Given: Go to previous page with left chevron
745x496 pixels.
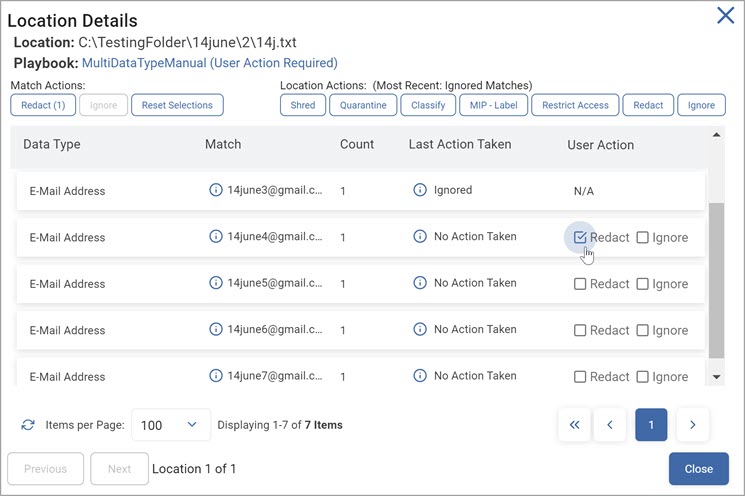Looking at the screenshot, I should pos(609,425).
